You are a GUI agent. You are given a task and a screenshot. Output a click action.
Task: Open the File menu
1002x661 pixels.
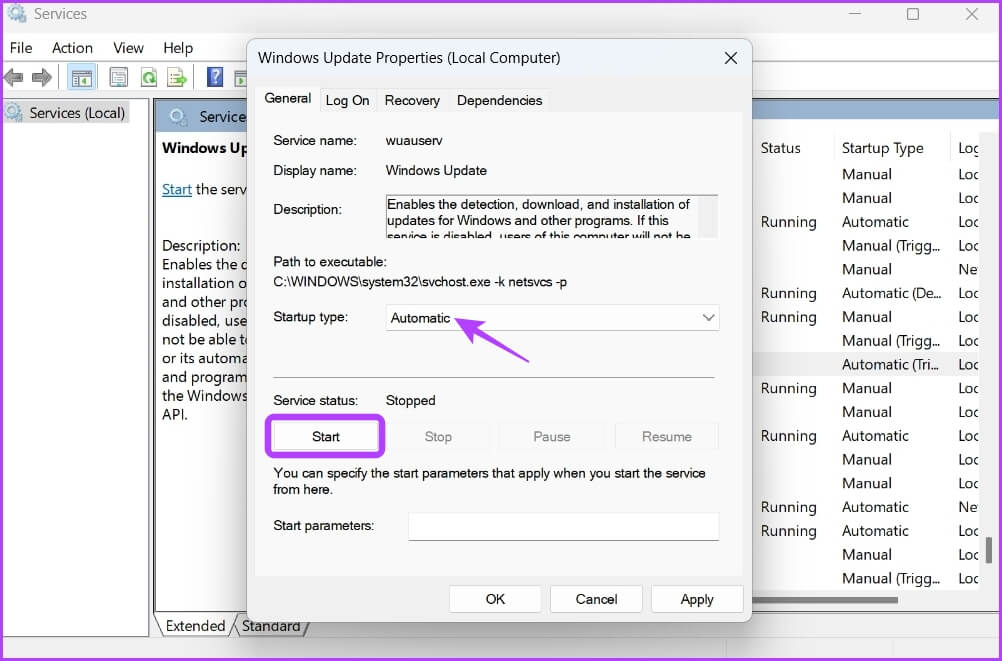tap(21, 48)
